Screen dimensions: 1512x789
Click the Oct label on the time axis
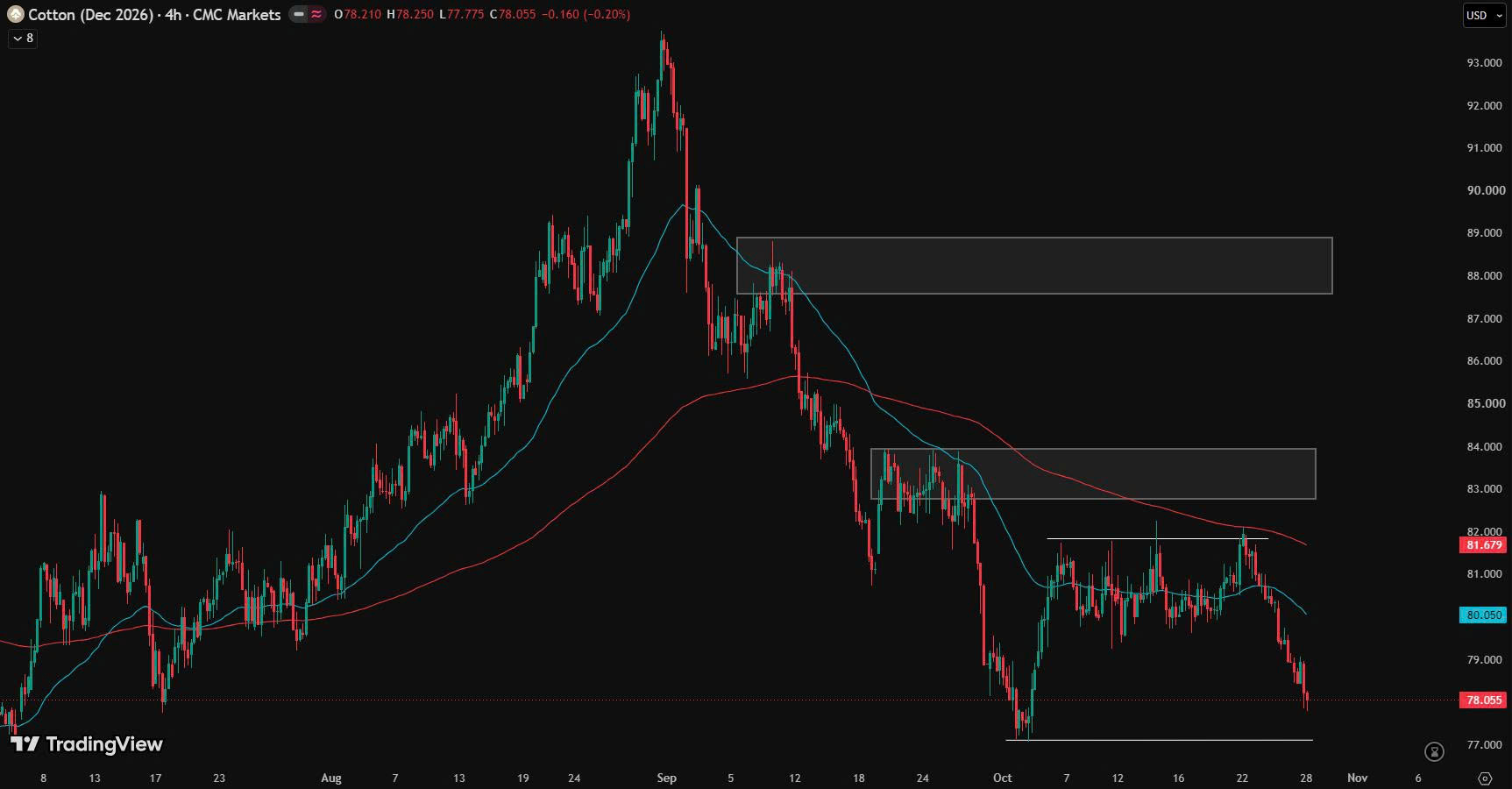(x=1003, y=778)
